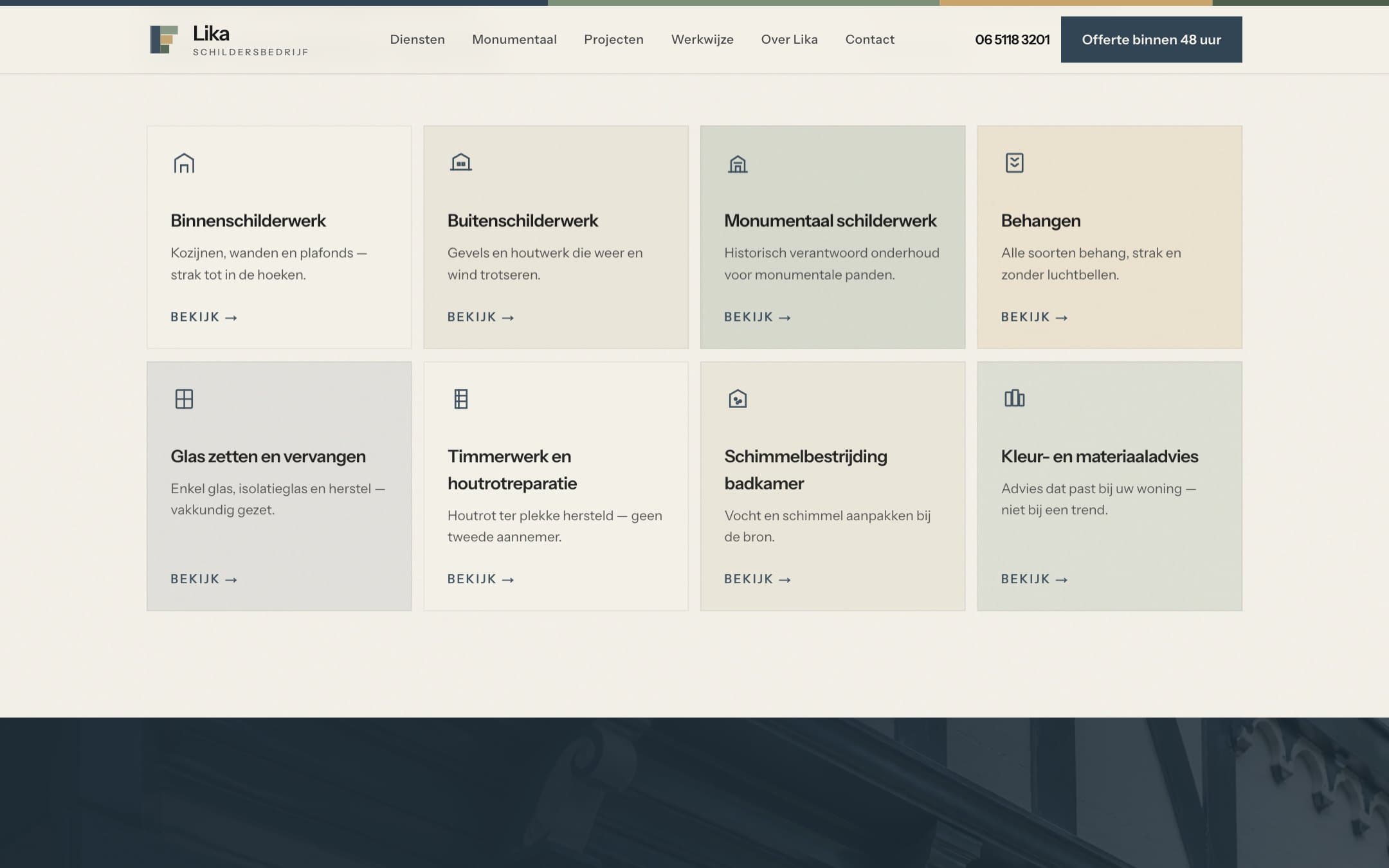Click the Glas zetten window icon
Screen dimensions: 1389x868
point(184,399)
